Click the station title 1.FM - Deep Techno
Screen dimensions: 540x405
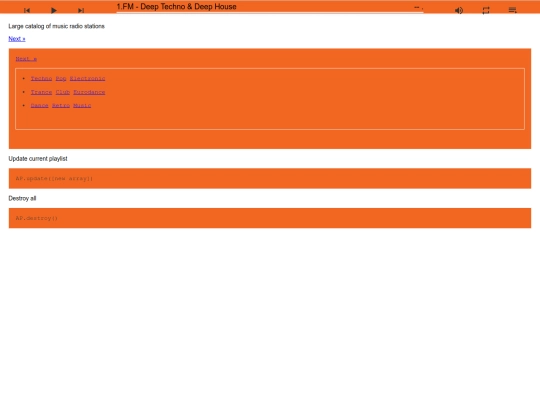pos(176,7)
